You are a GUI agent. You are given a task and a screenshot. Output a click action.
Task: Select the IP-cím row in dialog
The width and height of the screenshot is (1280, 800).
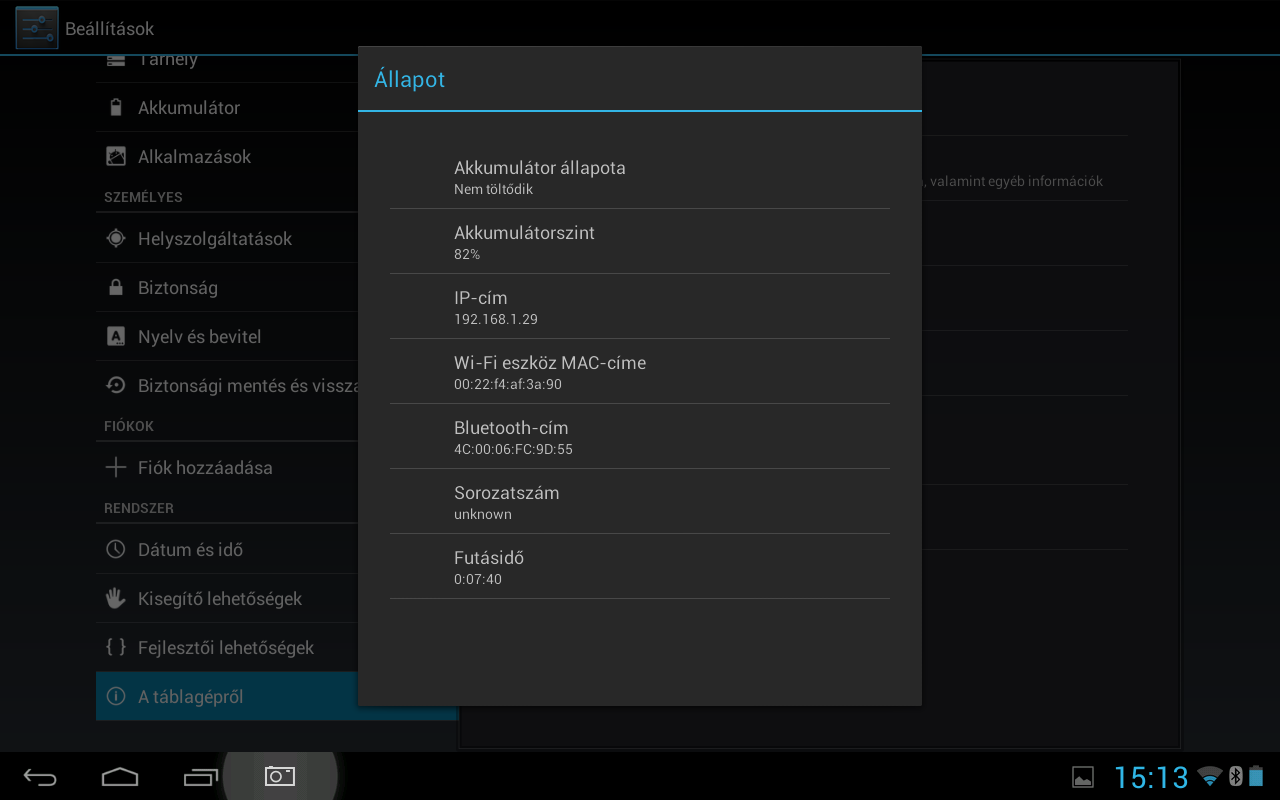(640, 307)
